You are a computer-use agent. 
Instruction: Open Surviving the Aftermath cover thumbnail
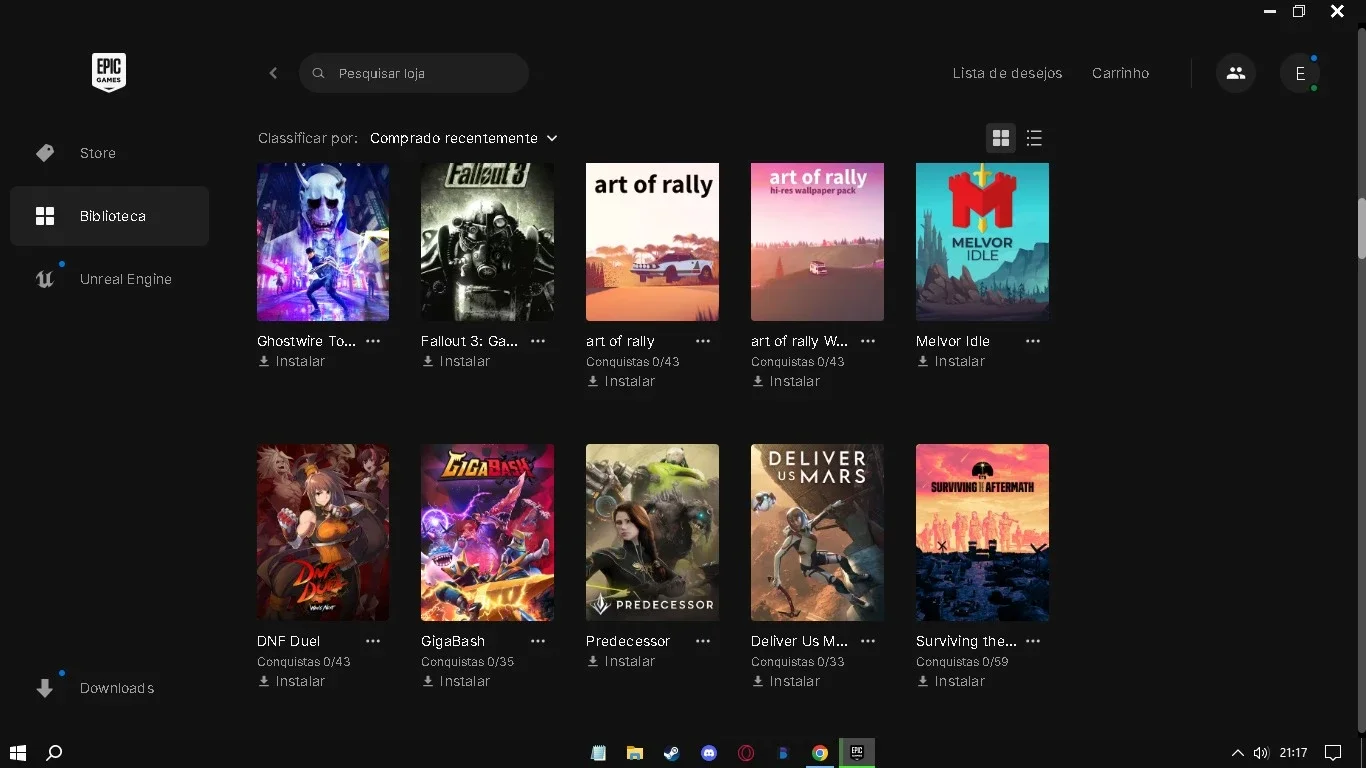coord(982,532)
